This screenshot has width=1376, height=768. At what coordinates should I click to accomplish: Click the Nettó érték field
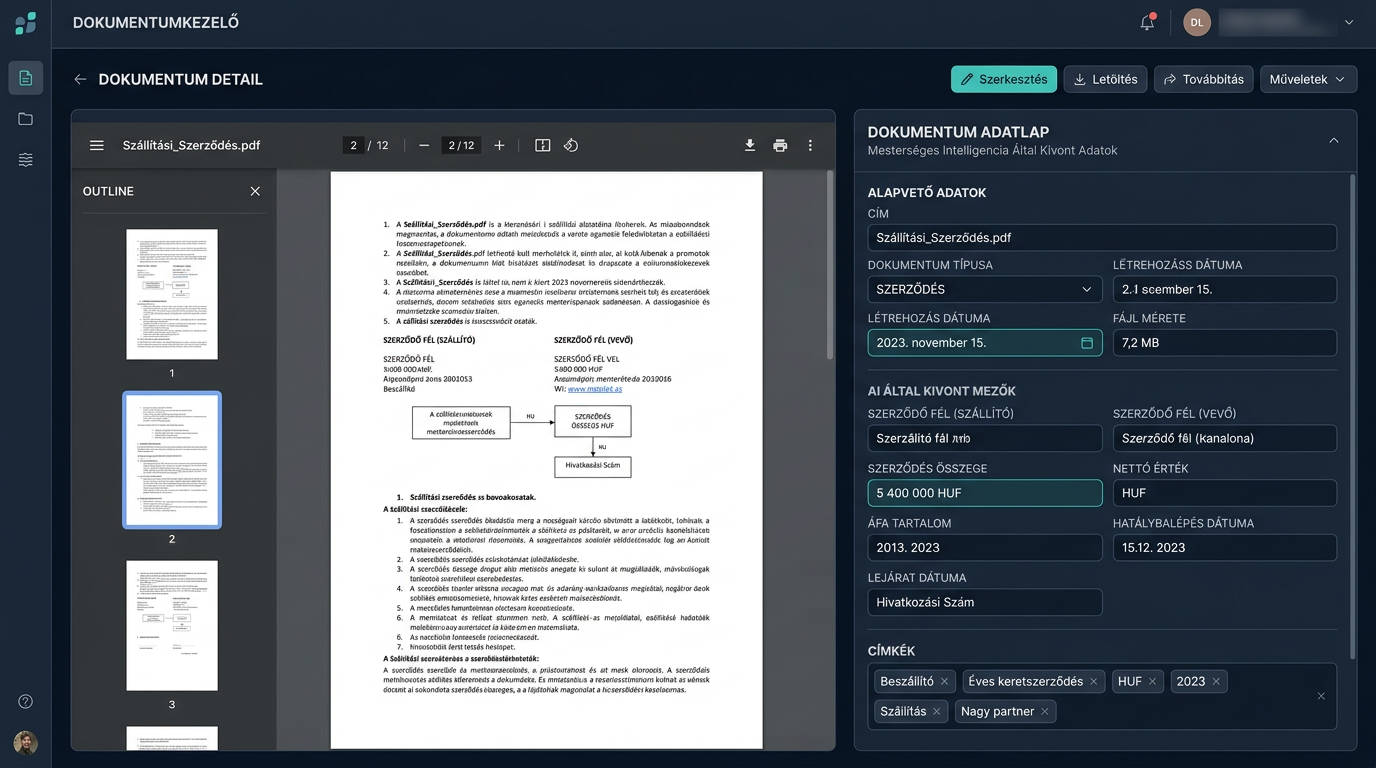tap(1225, 493)
